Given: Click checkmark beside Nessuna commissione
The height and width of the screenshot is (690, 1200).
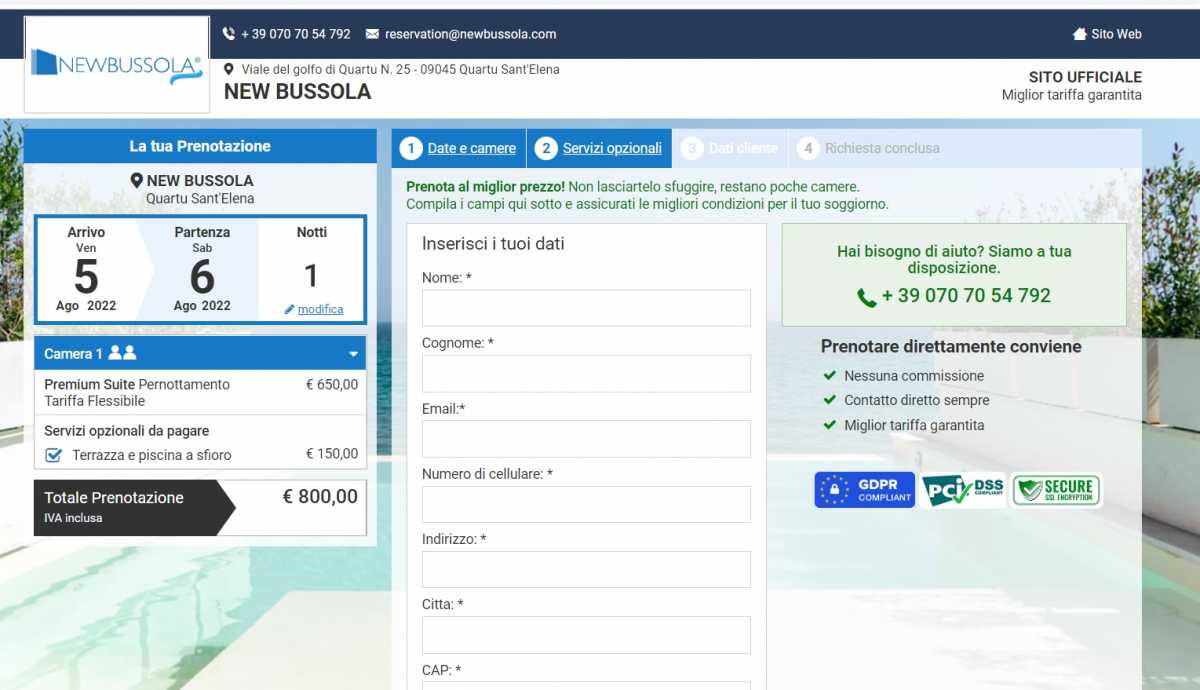Looking at the screenshot, I should tap(829, 376).
